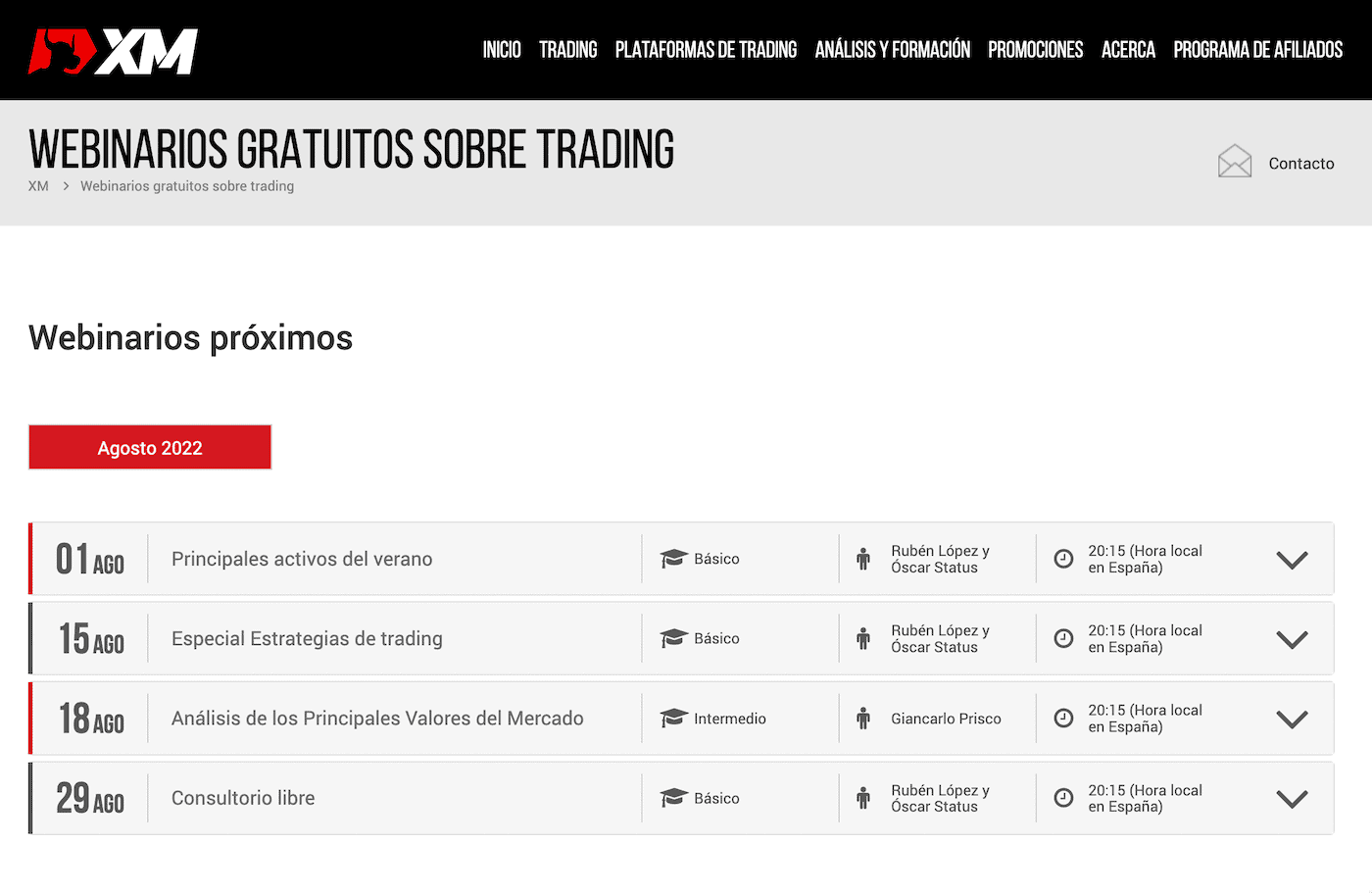The image size is (1372, 893).
Task: Click presenter icon in 01 AGO row
Action: pos(863,559)
